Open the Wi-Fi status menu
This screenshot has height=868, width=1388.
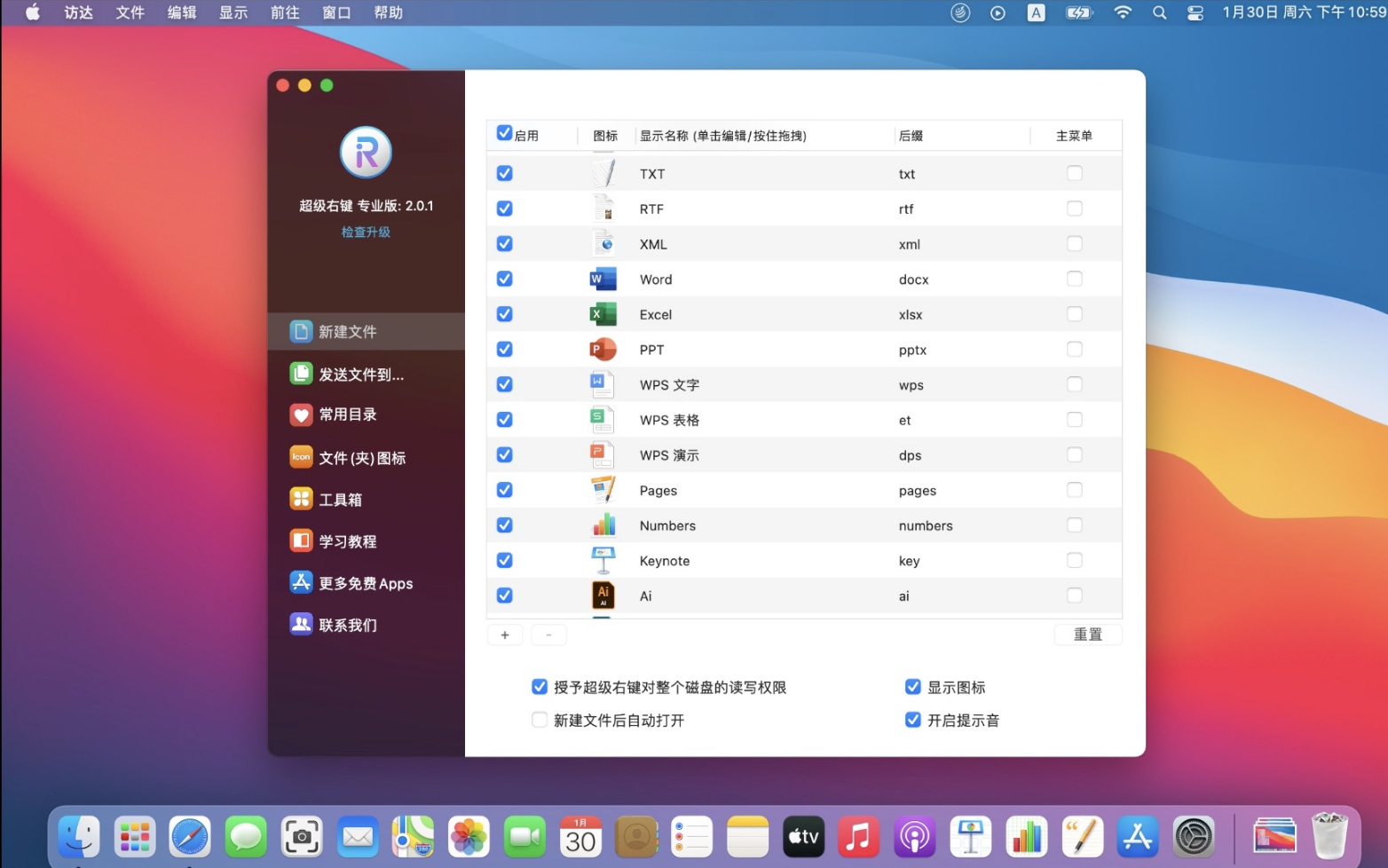pyautogui.click(x=1123, y=12)
